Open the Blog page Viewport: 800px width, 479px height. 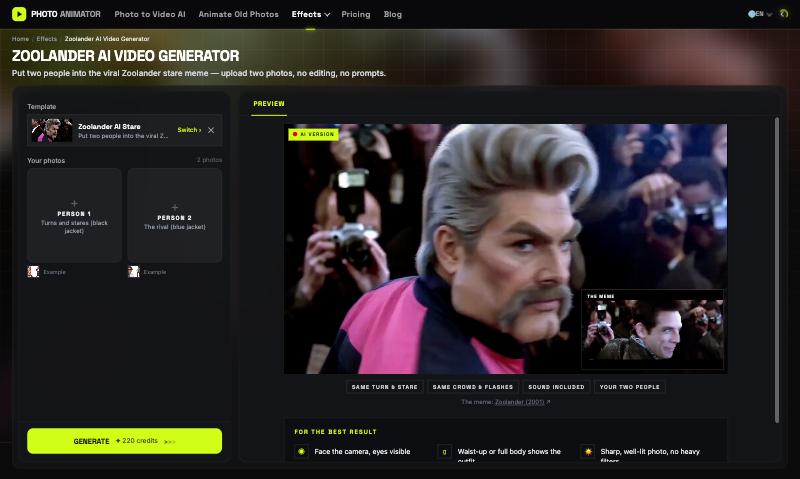(392, 14)
